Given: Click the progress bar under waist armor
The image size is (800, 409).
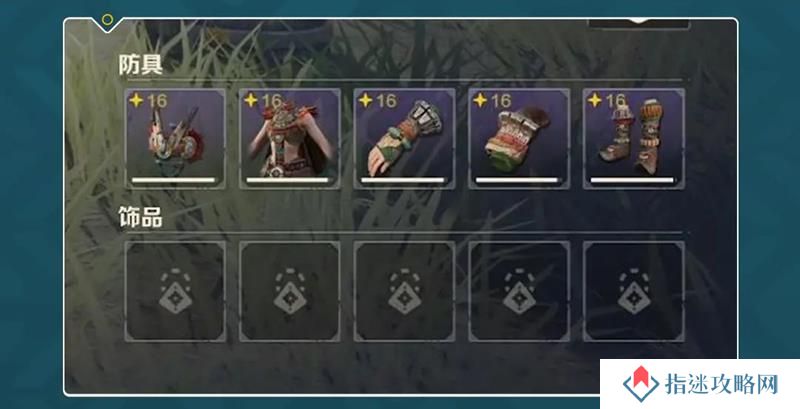Looking at the screenshot, I should pyautogui.click(x=516, y=180).
